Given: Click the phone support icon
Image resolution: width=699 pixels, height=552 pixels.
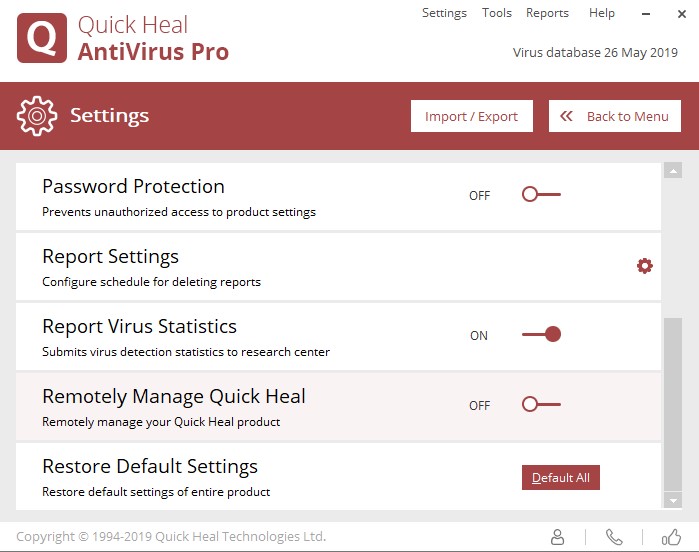Looking at the screenshot, I should coord(614,537).
